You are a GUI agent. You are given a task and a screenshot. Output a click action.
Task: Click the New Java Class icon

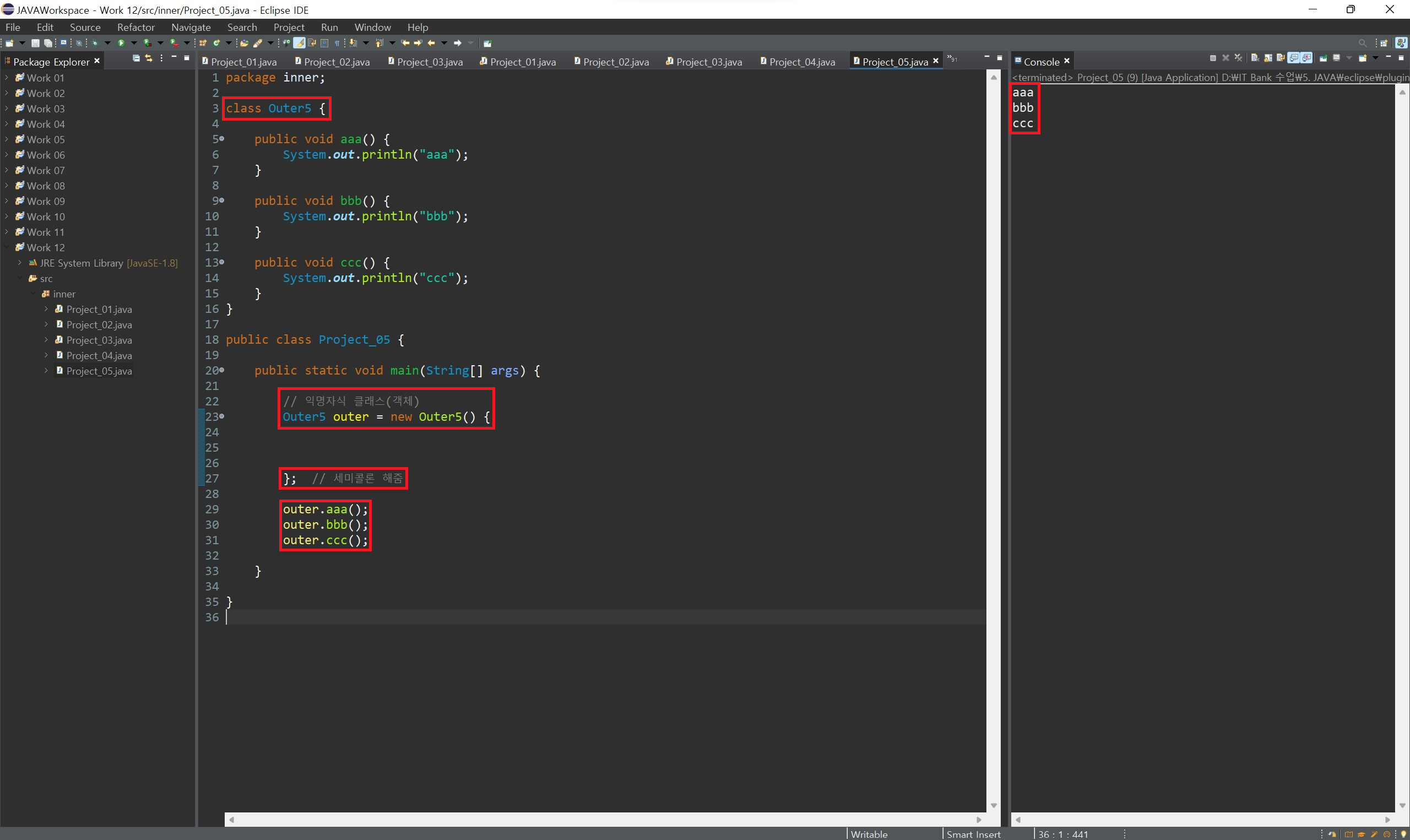coord(216,43)
